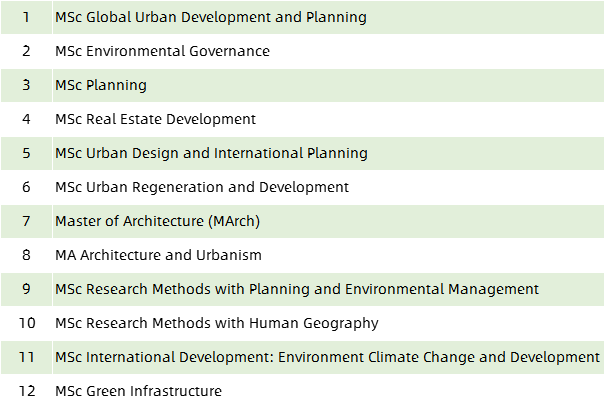Click row number 1 cell
The image size is (605, 409).
coord(26,17)
